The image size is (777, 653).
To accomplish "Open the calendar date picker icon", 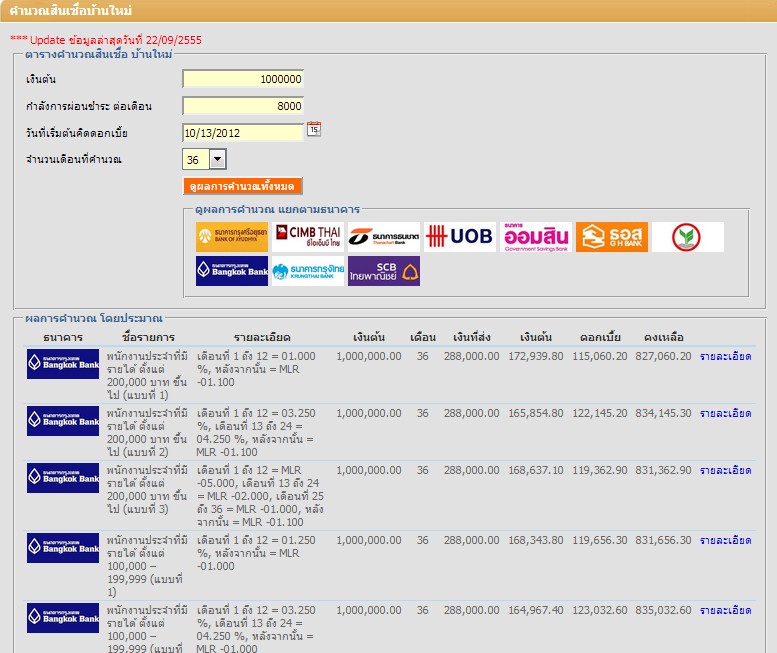I will [314, 129].
